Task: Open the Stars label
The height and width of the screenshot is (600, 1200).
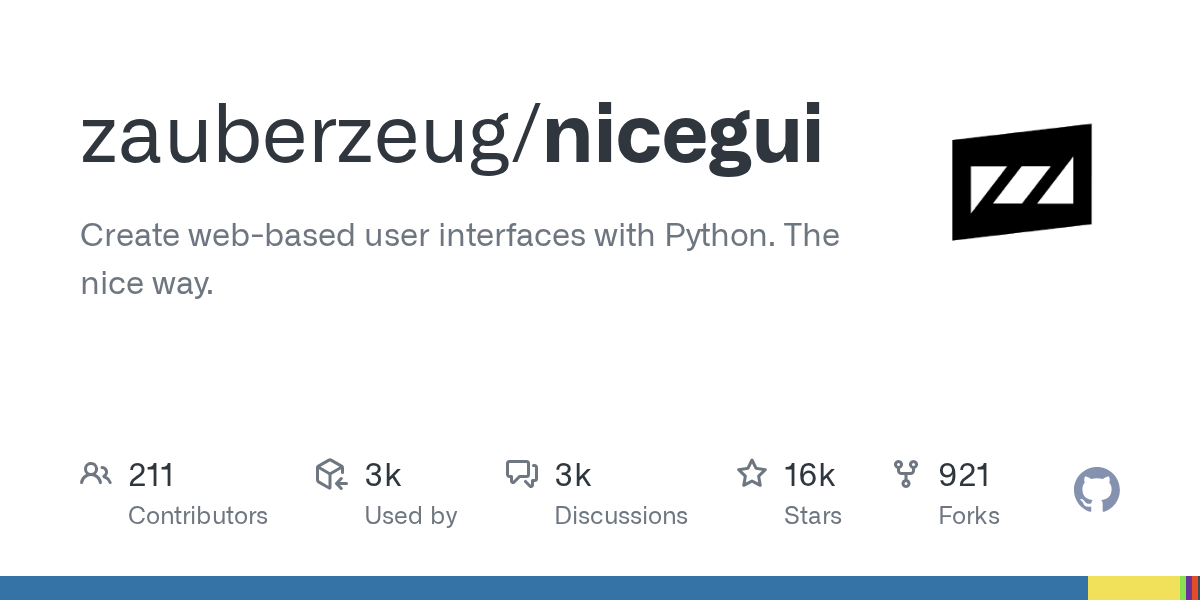Action: point(813,516)
